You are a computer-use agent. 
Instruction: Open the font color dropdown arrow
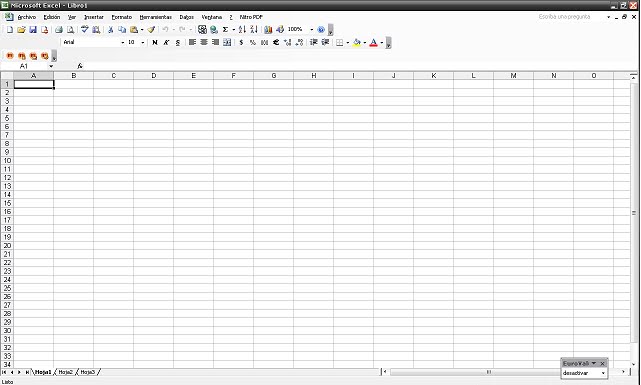(382, 43)
